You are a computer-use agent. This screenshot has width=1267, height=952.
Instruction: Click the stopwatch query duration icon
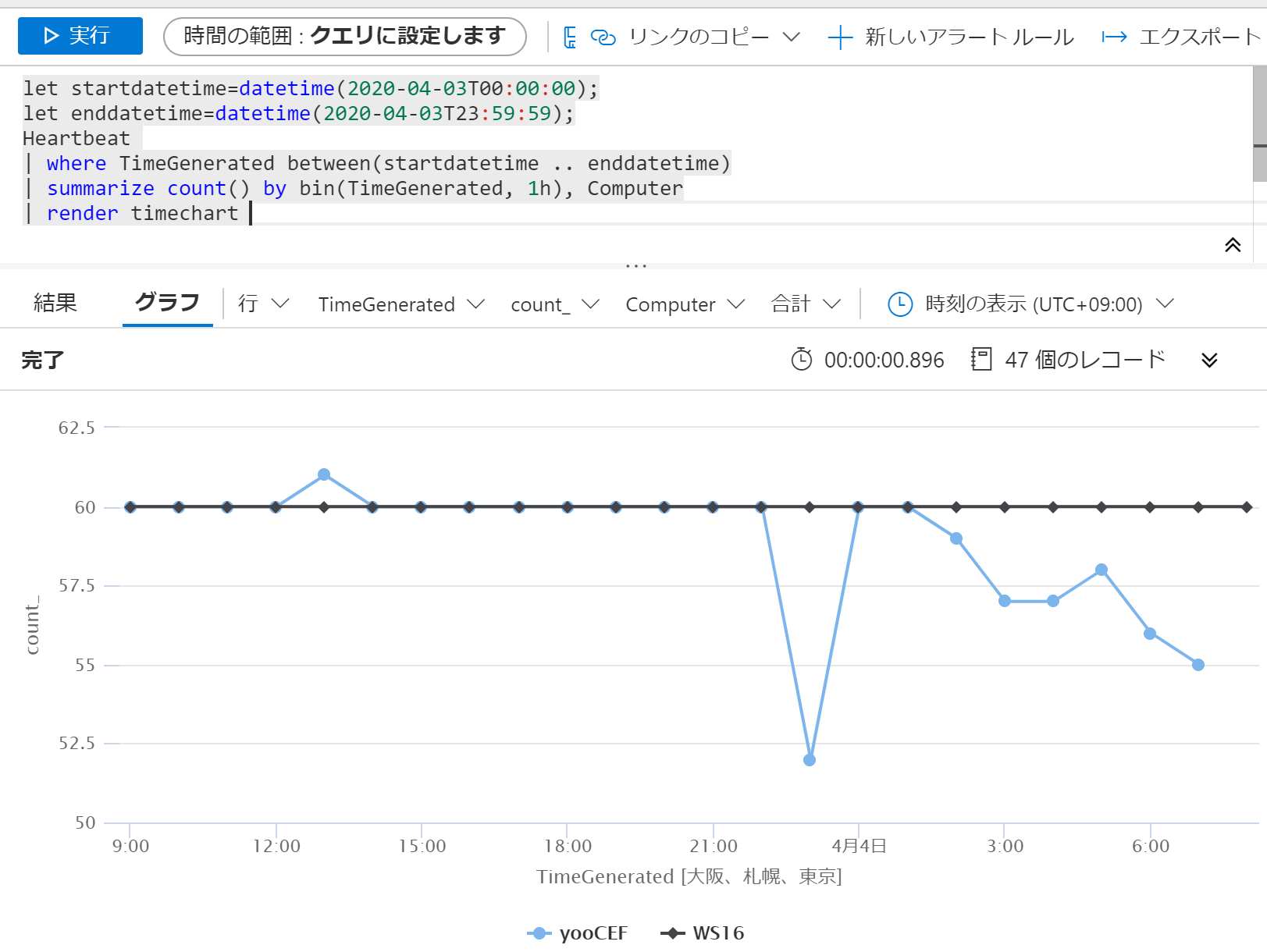point(802,359)
